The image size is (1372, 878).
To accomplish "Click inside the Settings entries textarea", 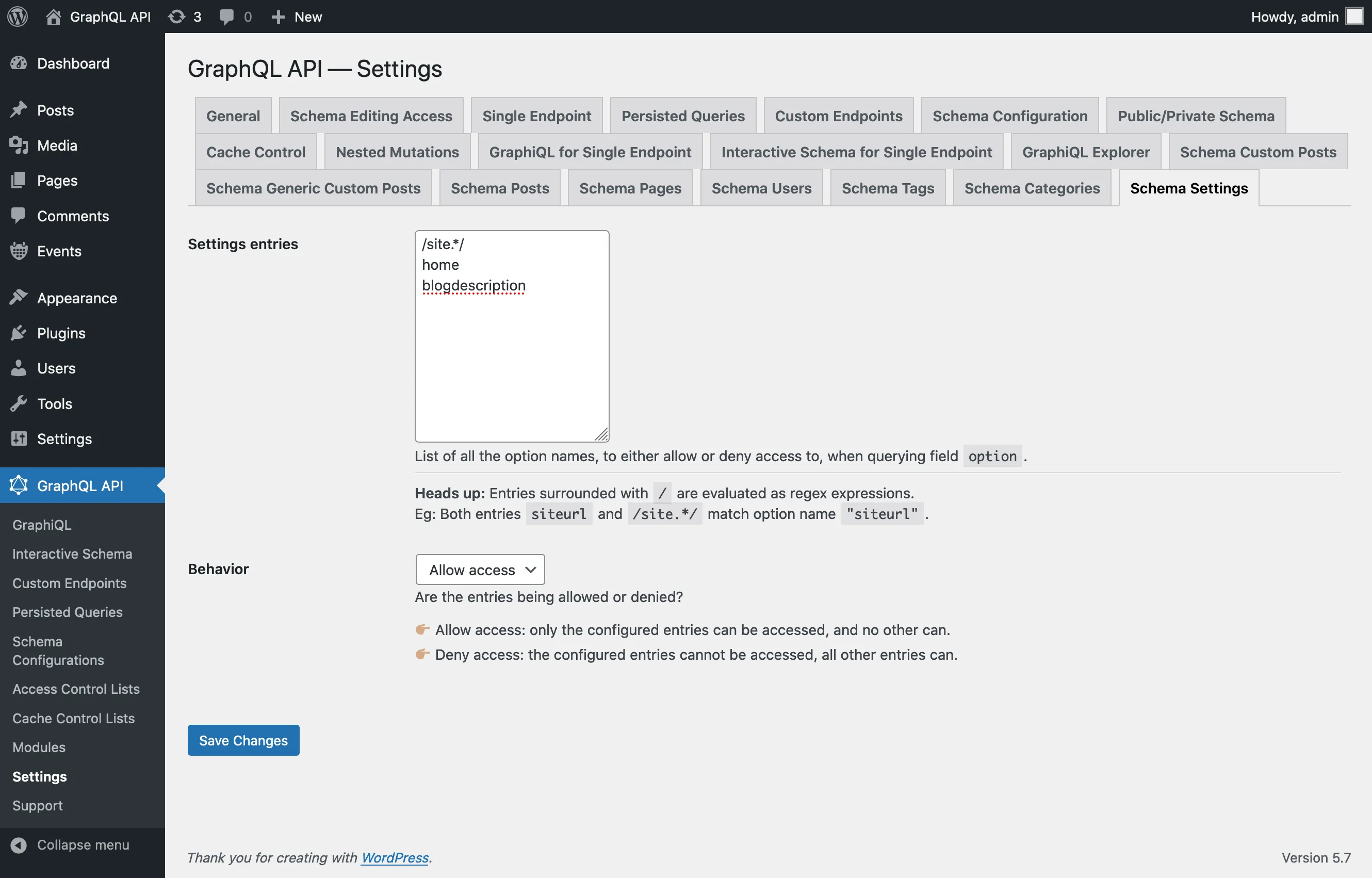I will (x=512, y=336).
